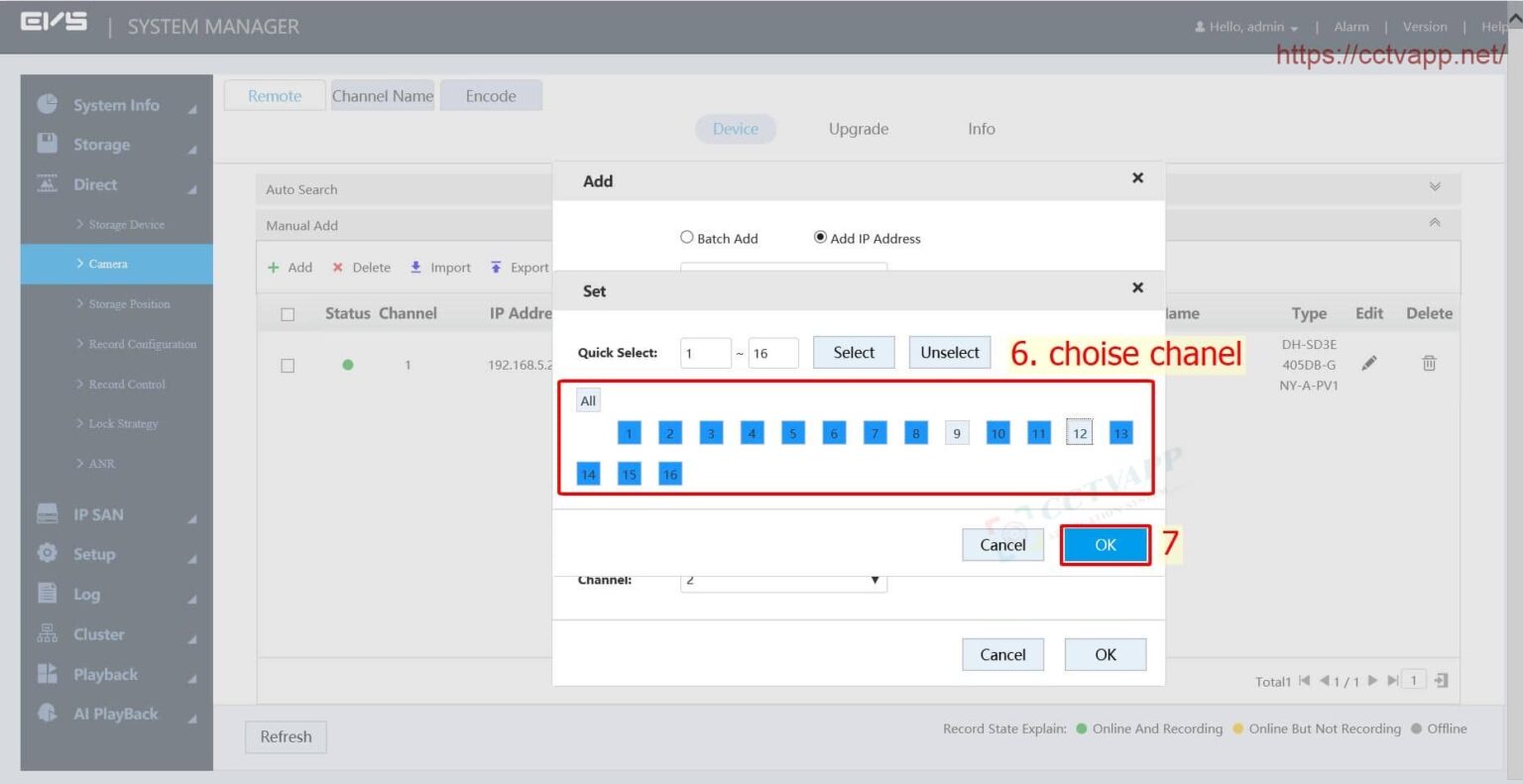Select channel 9 in the channel grid

(956, 433)
